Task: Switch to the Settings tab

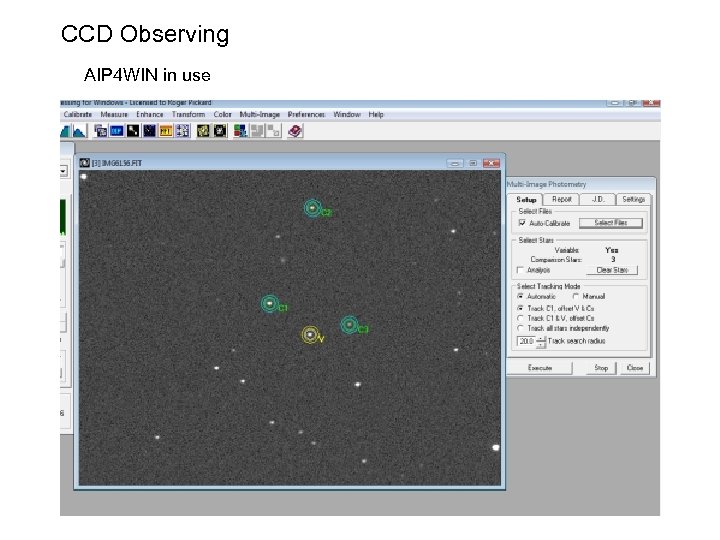Action: pos(633,199)
